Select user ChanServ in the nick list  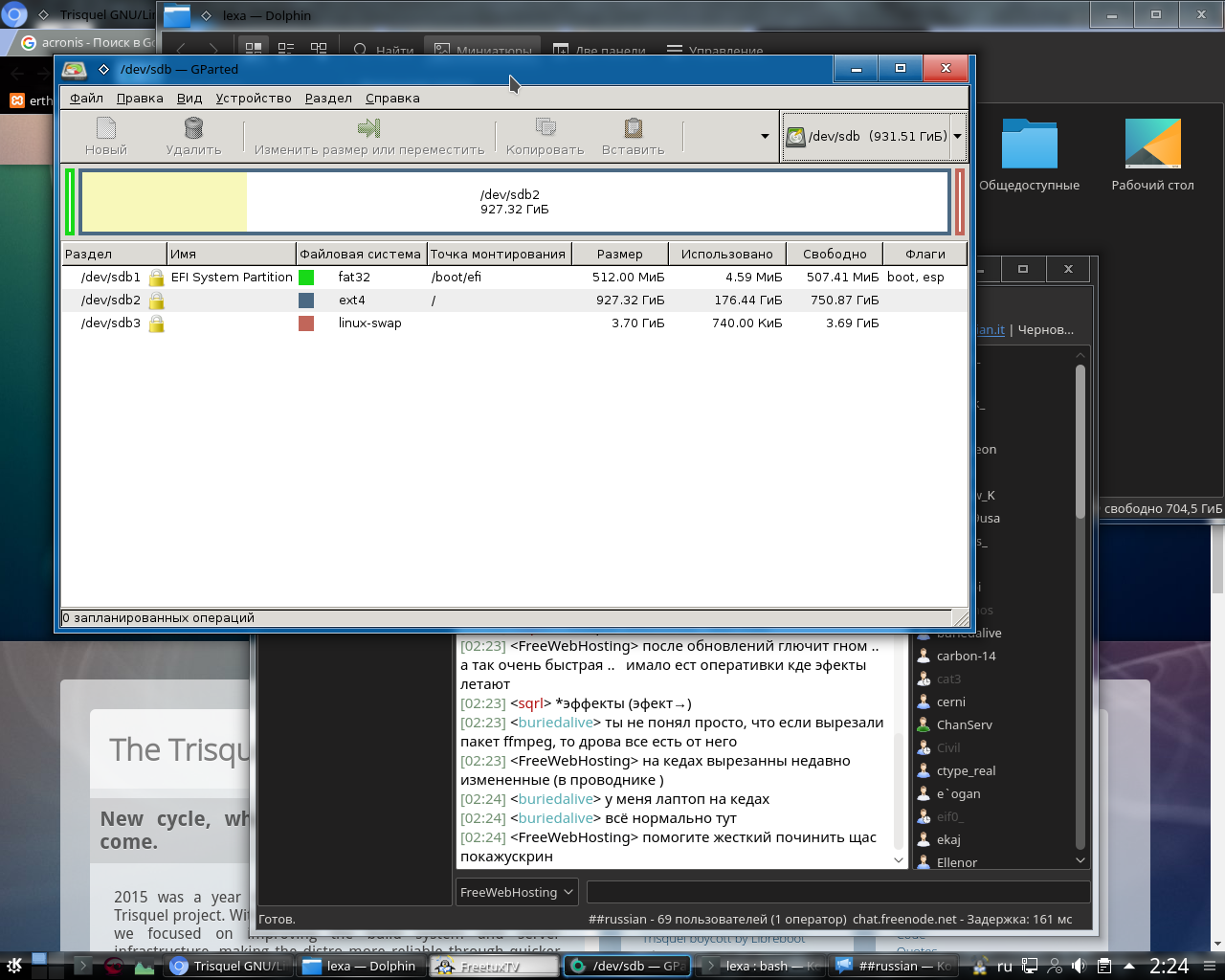[964, 724]
